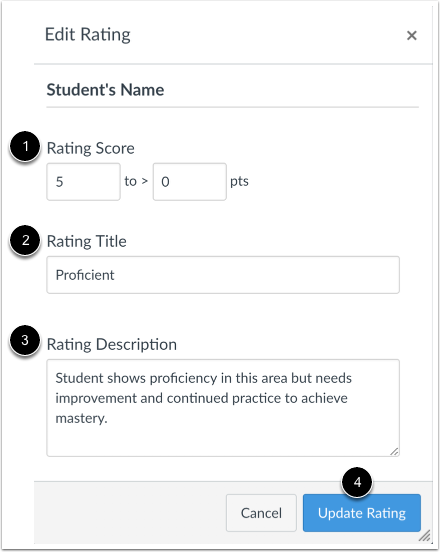Screen dimensions: 440x552
Task: Click the number 4 callout badge
Action: click(357, 482)
